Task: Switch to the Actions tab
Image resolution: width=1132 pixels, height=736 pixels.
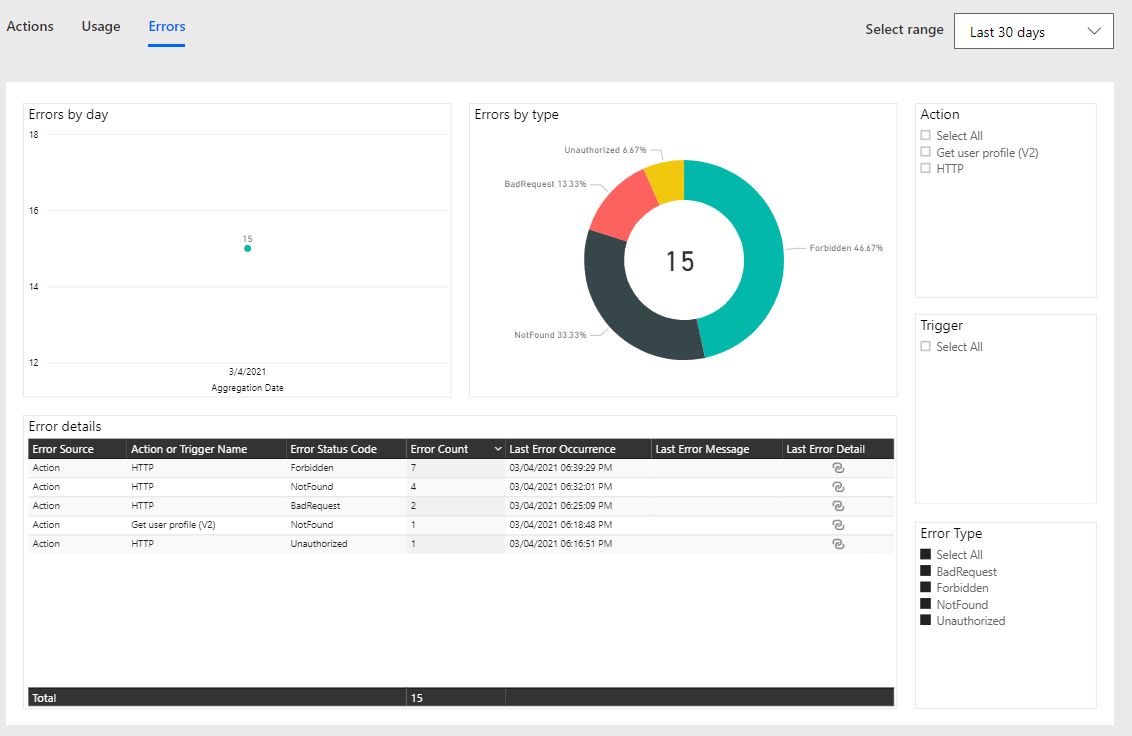Action: (29, 26)
